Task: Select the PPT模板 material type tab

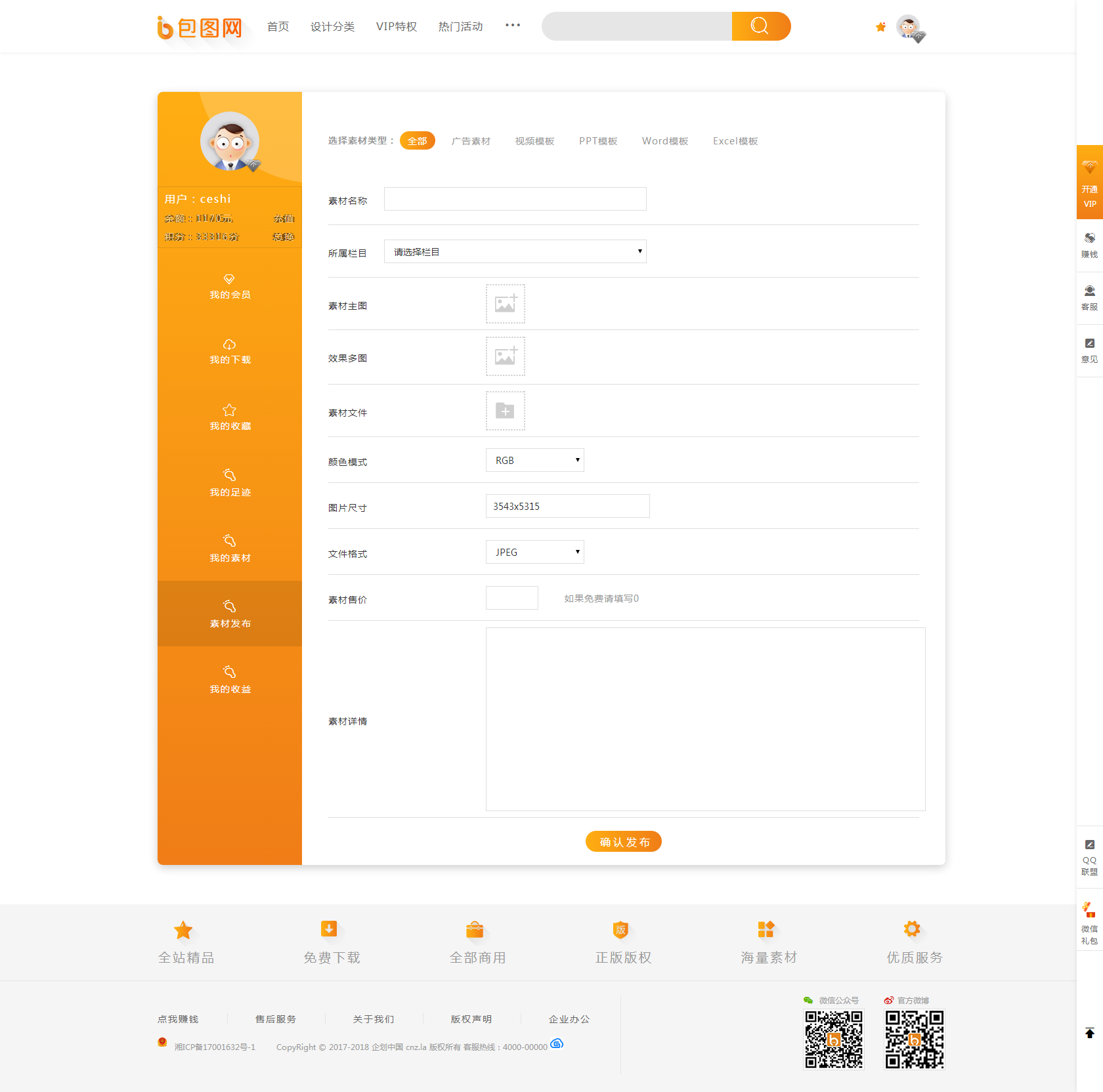Action: click(x=598, y=141)
